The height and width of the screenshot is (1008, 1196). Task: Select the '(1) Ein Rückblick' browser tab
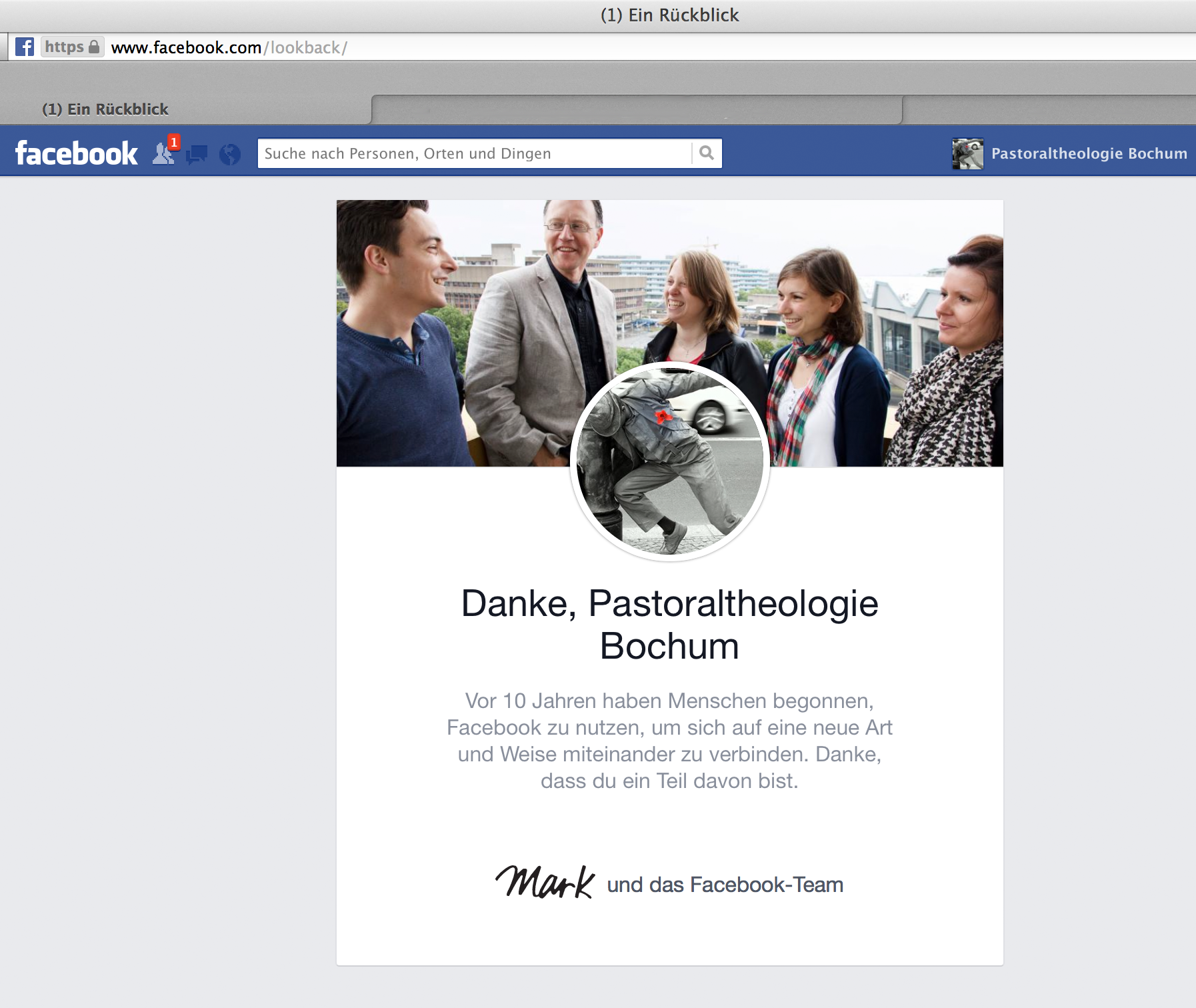pyautogui.click(x=185, y=109)
